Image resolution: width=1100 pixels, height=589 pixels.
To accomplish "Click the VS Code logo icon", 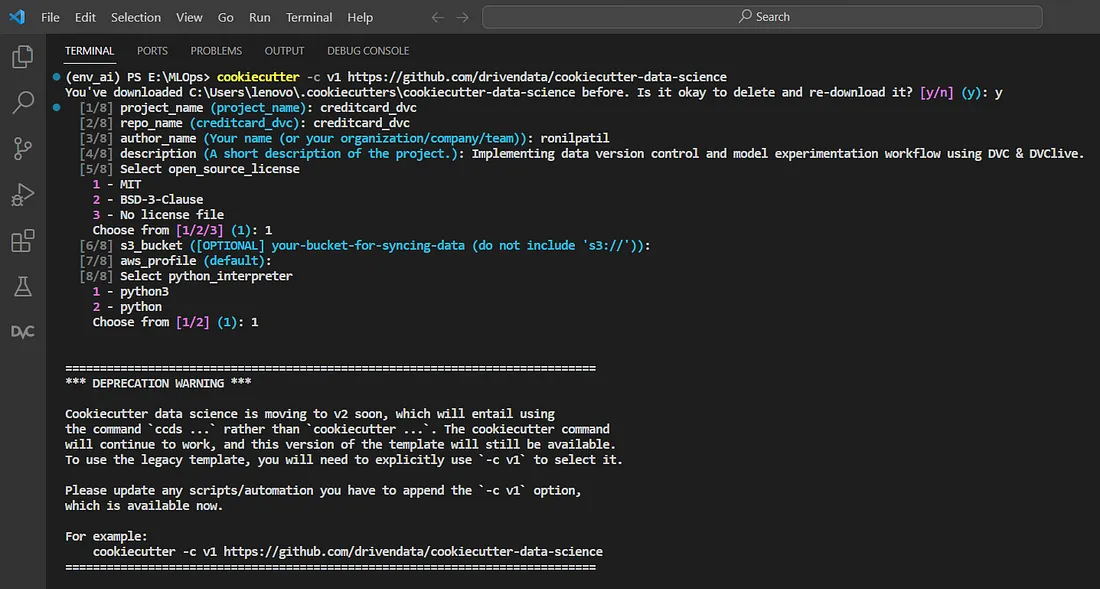I will tap(17, 17).
